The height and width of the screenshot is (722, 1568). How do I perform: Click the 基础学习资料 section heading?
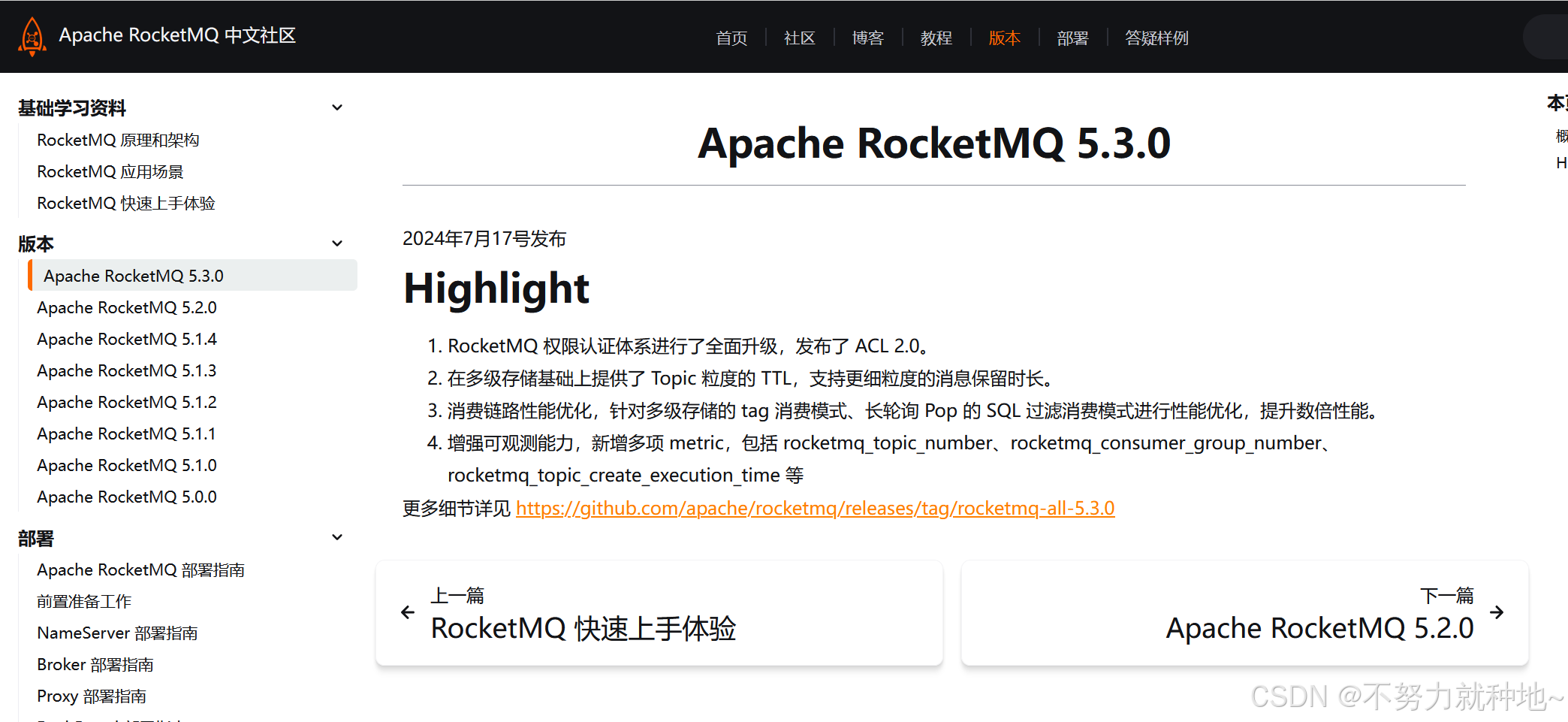click(72, 108)
